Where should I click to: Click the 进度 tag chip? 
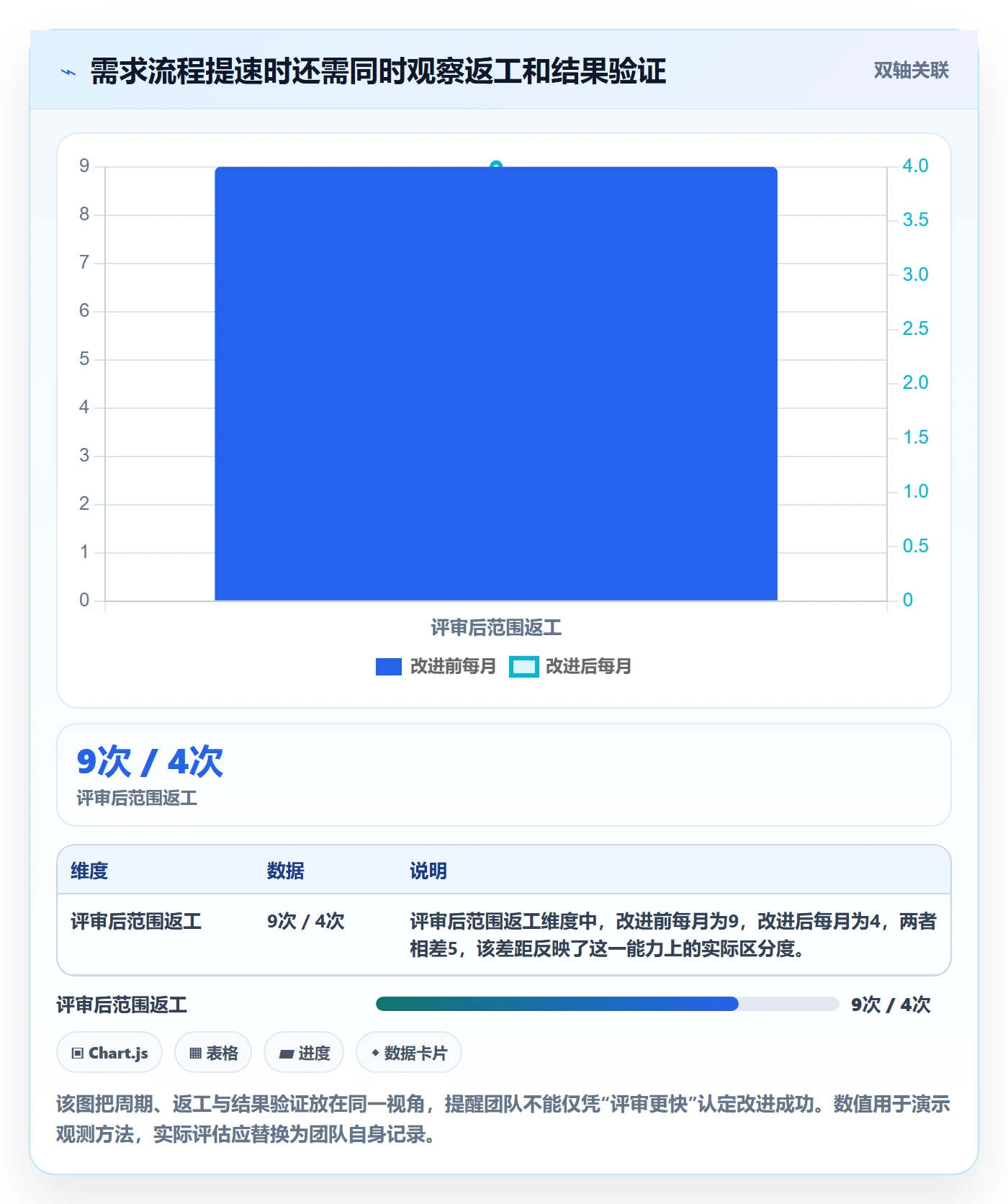(304, 1053)
